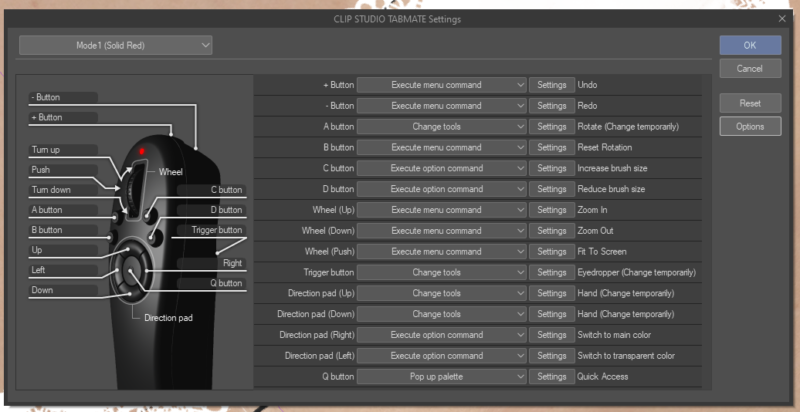
Task: Open action dropdown for Wheel (Up)
Action: click(441, 210)
